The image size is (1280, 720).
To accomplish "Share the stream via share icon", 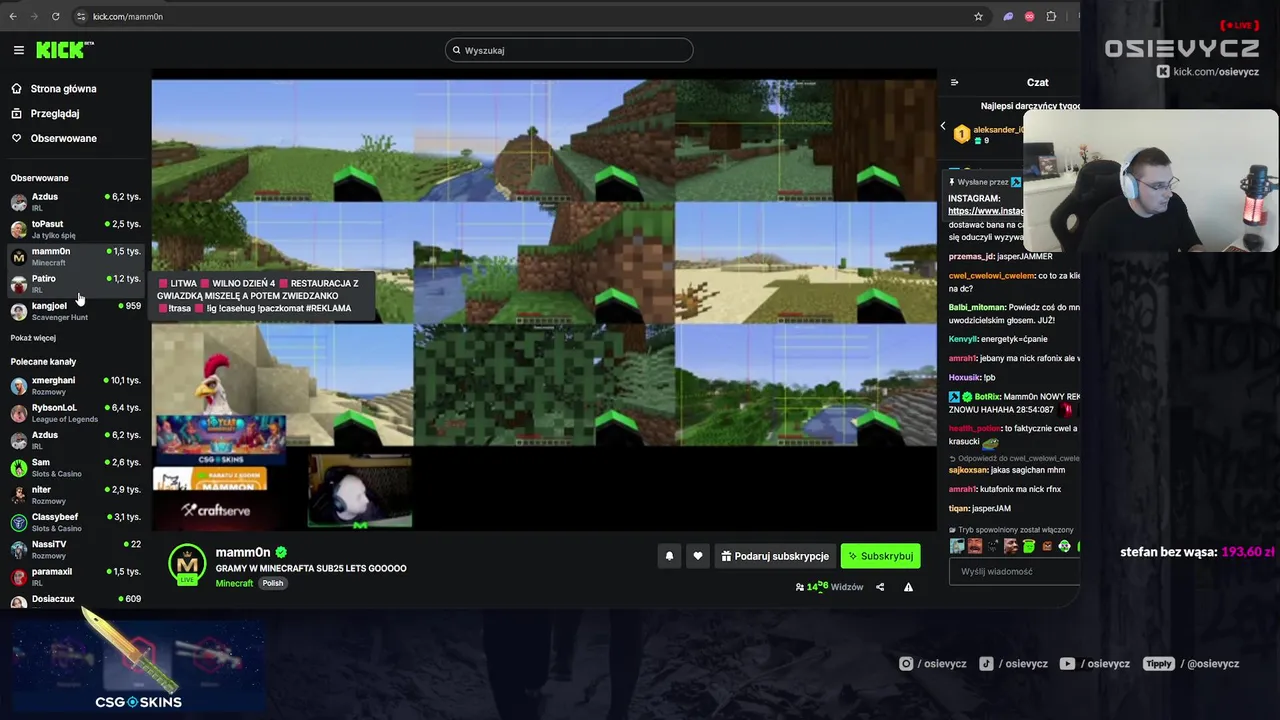I will [x=880, y=587].
